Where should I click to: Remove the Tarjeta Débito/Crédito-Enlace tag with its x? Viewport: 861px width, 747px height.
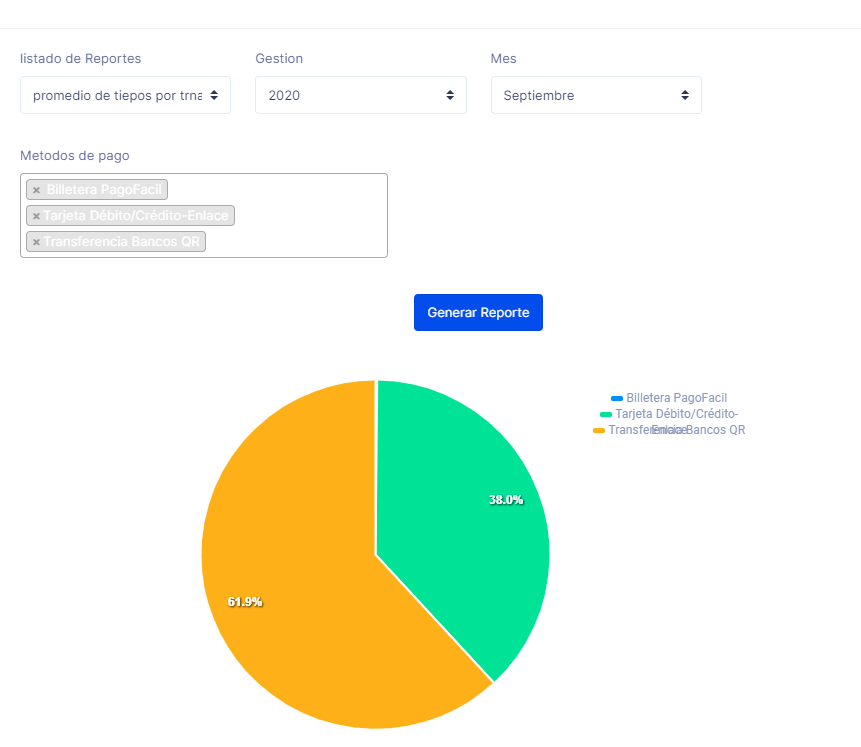tap(36, 216)
